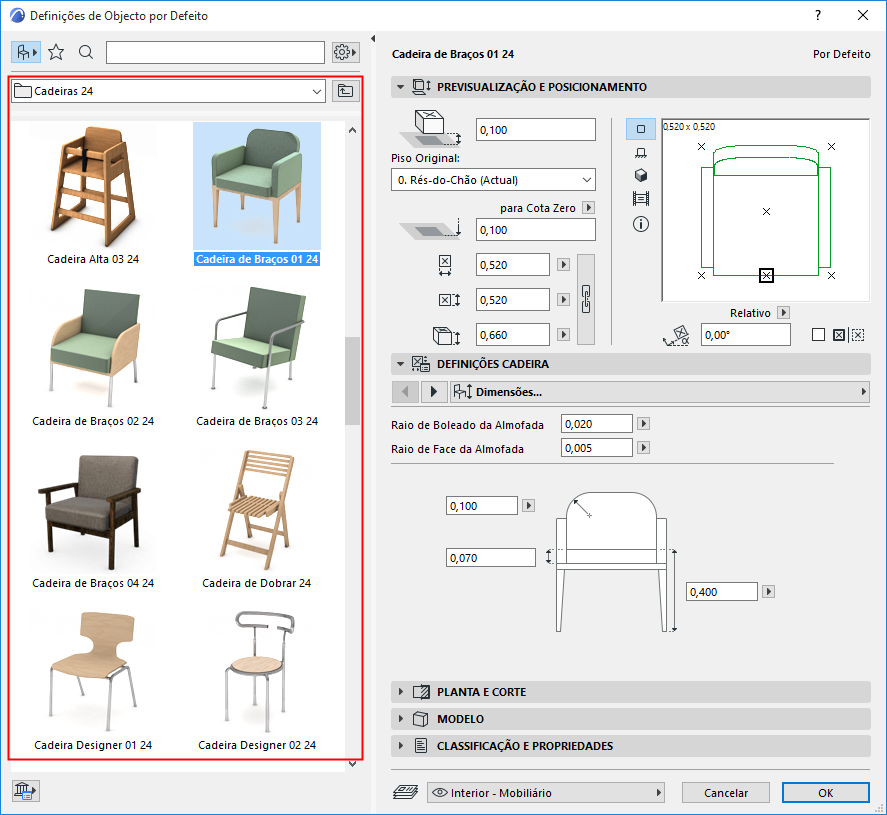Click the search magnifier icon
This screenshot has width=887, height=815.
[86, 52]
